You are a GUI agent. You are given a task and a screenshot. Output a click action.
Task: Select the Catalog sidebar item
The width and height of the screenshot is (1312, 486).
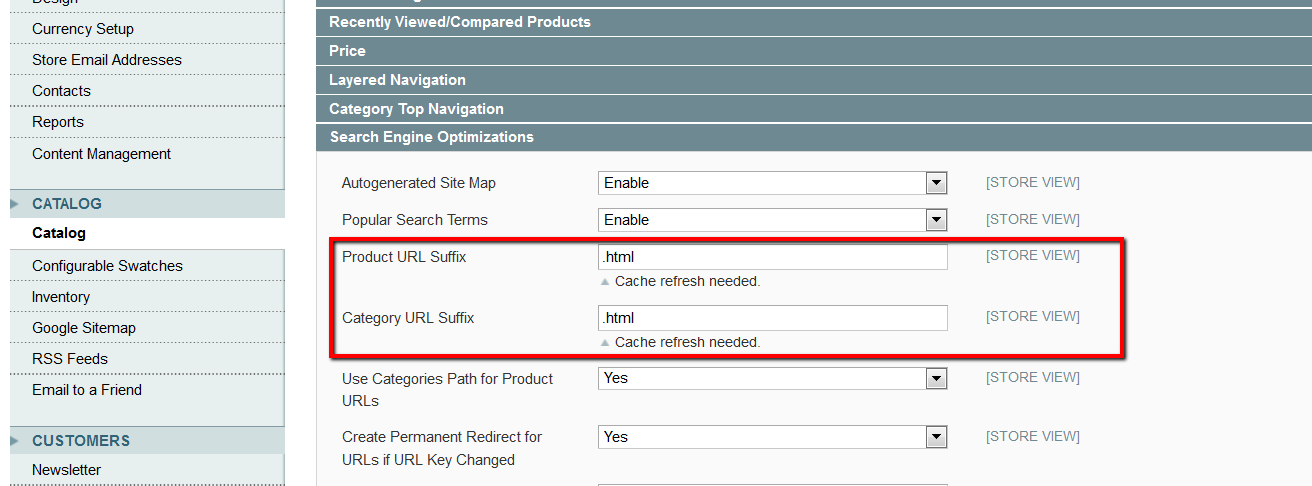point(59,233)
